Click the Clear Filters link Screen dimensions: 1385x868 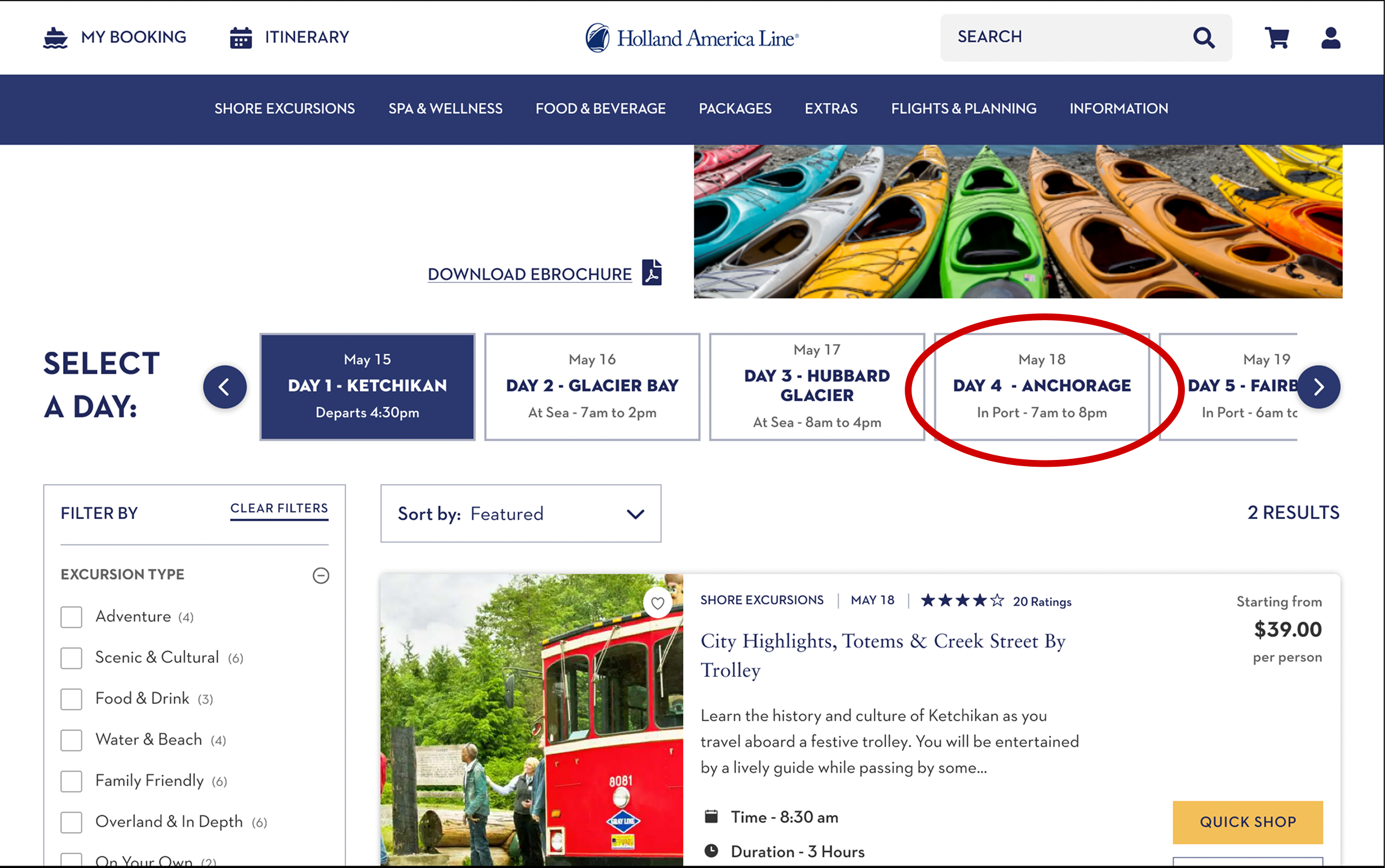(x=279, y=508)
